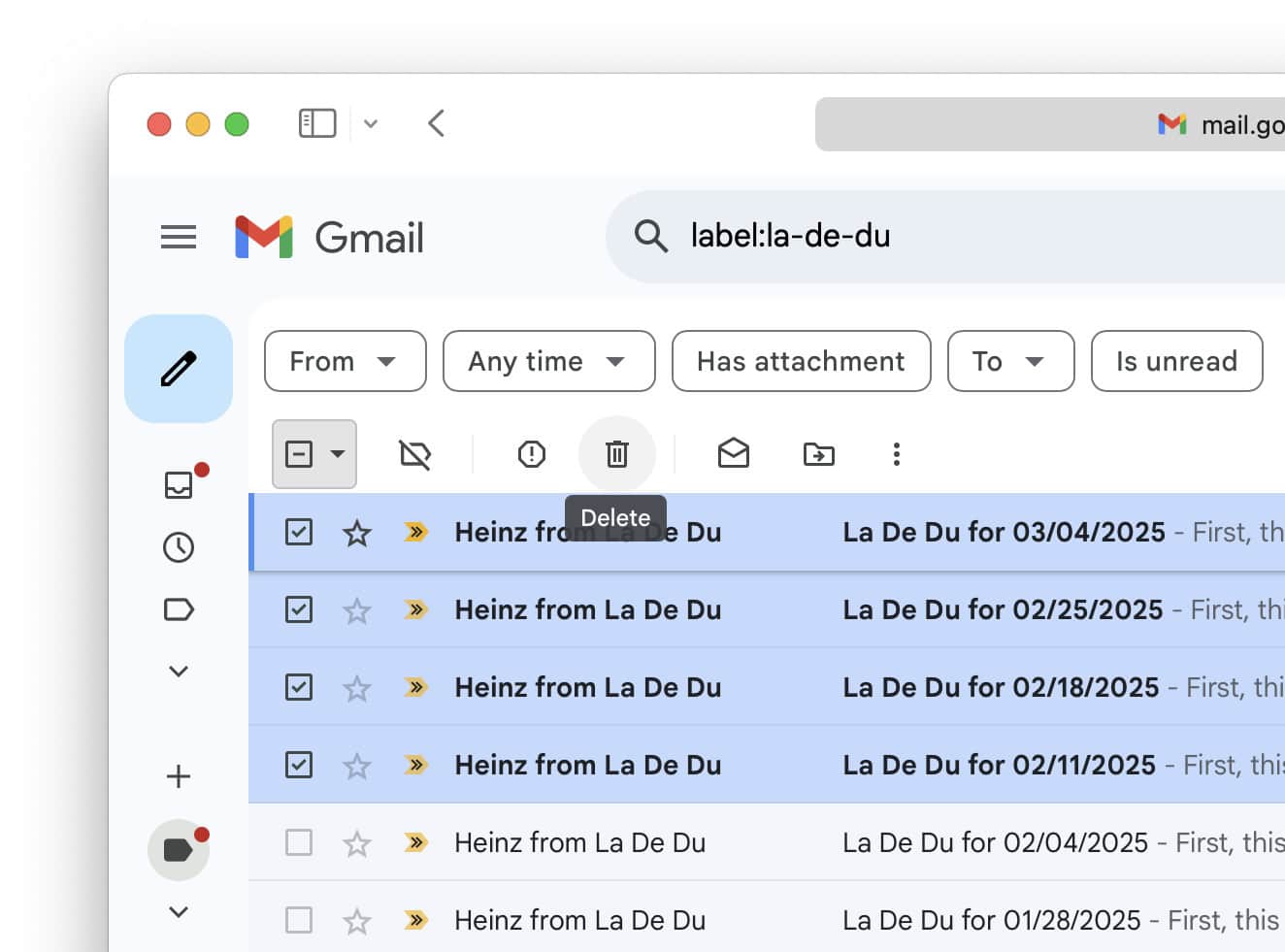
Task: Click sender name in the 01/28/2025 row
Action: pos(580,920)
